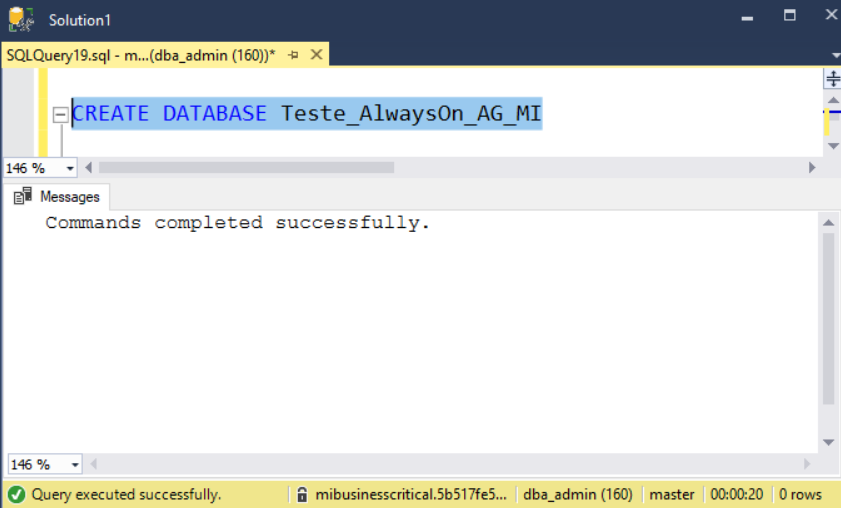
Task: Close the SQLQuery19.sql query tab
Action: coord(316,55)
